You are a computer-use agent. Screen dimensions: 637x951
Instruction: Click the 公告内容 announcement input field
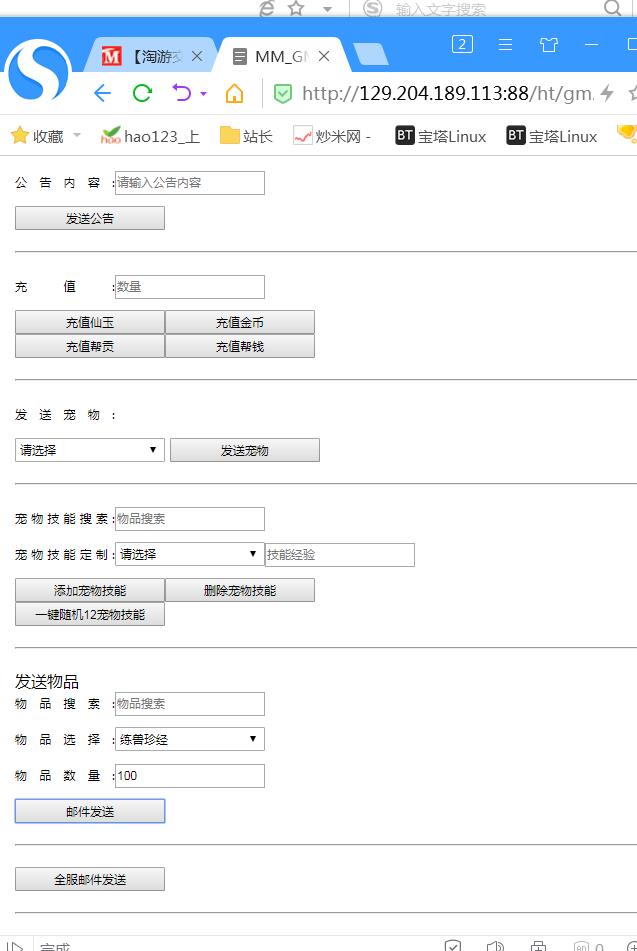tap(190, 183)
